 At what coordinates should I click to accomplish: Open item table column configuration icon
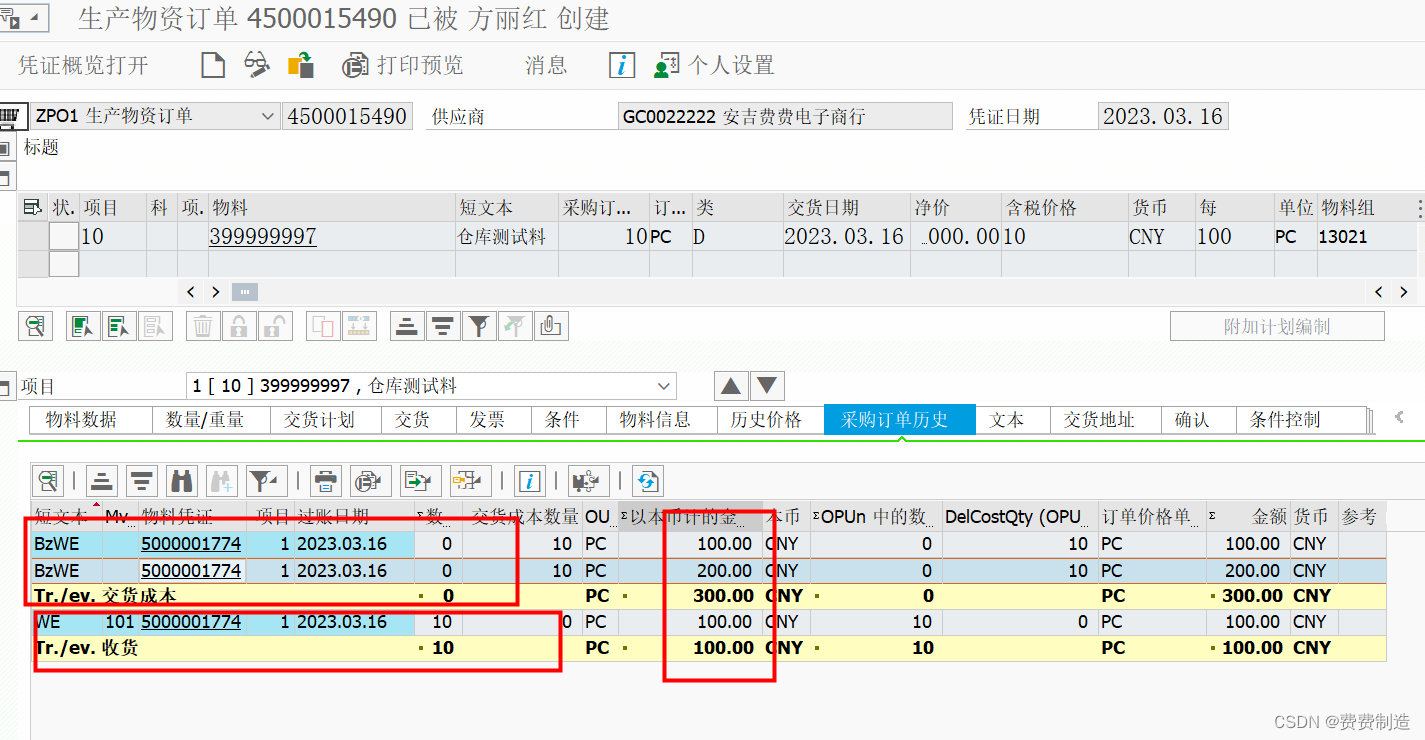(x=33, y=207)
